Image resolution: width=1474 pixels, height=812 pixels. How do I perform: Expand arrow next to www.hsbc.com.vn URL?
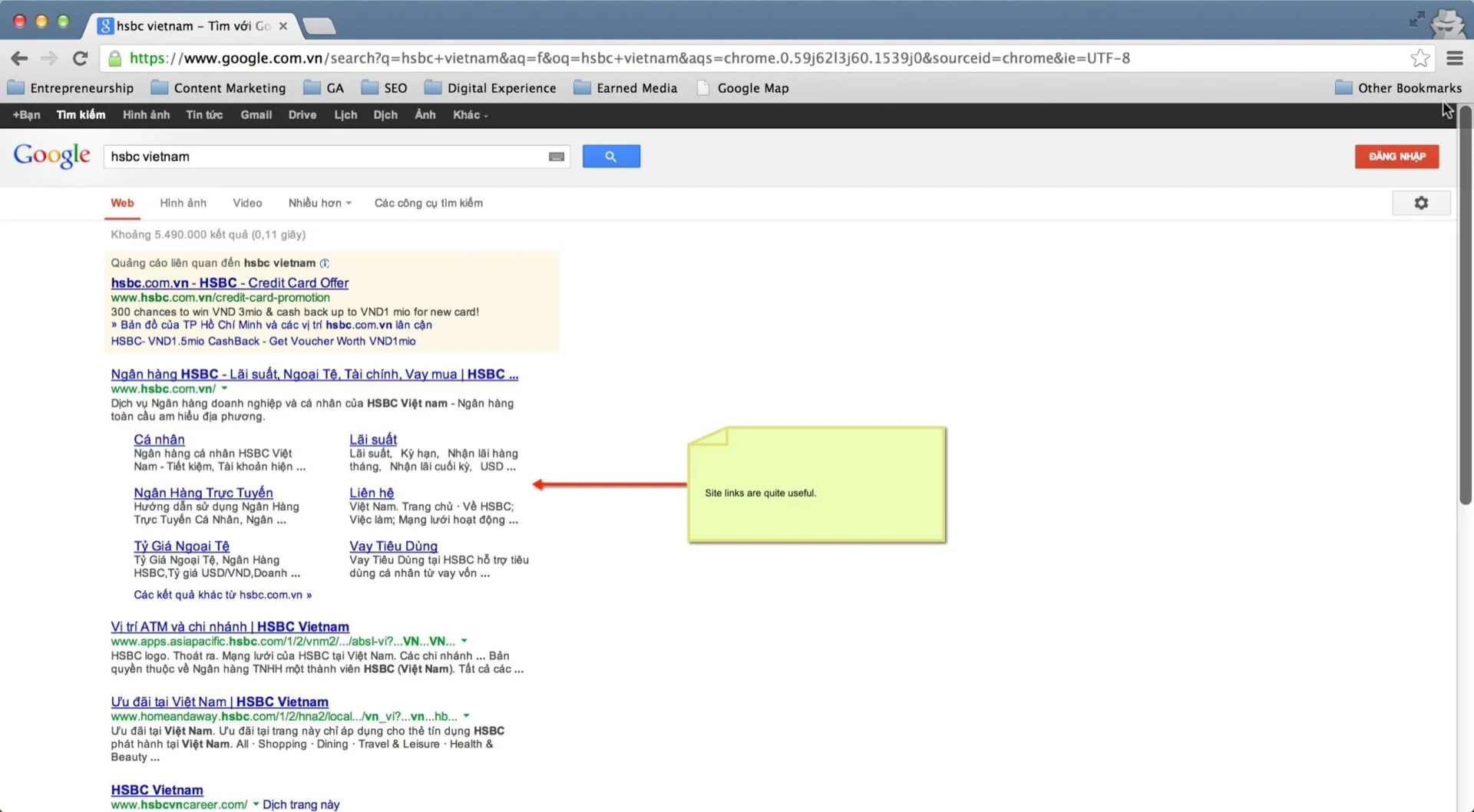[x=225, y=389]
